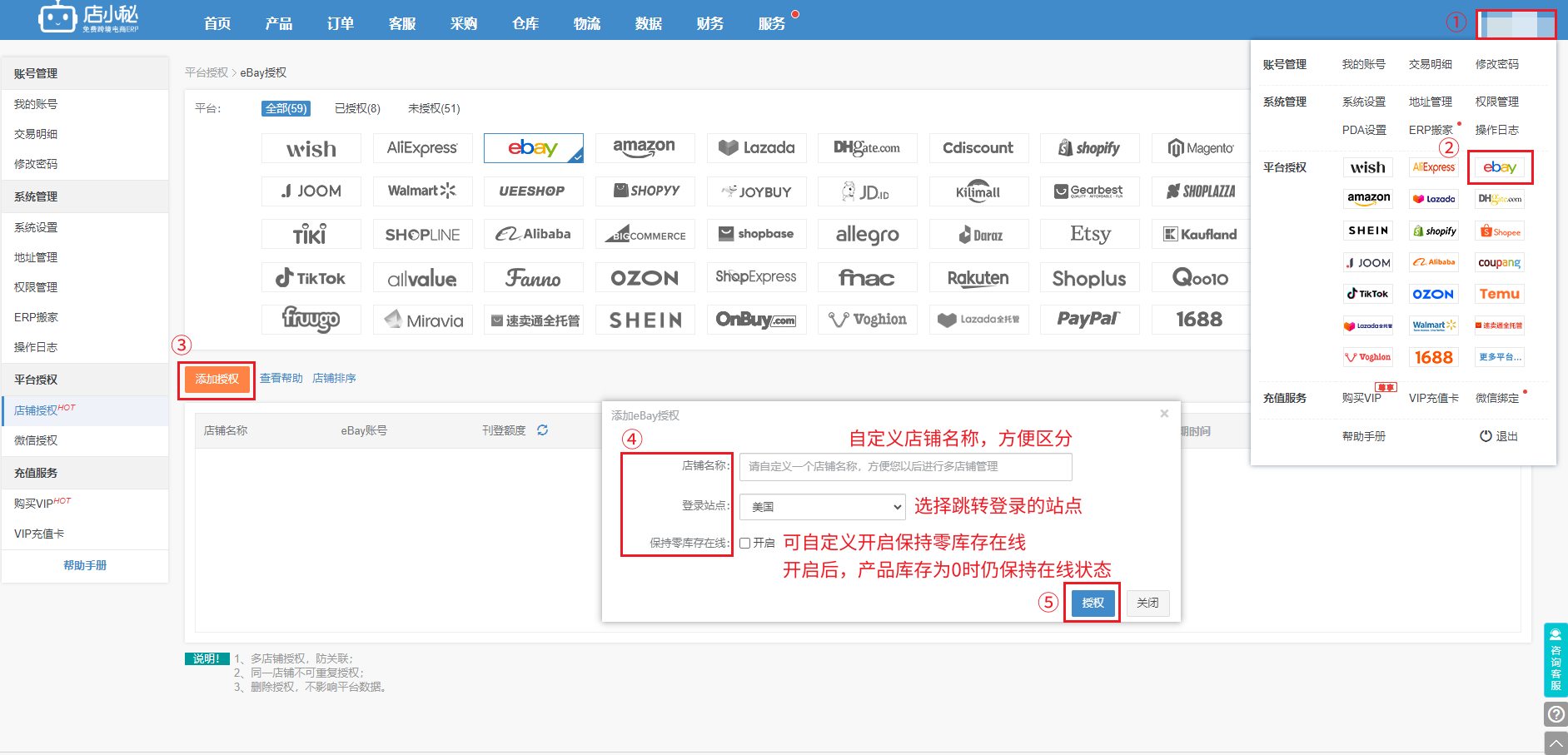The width and height of the screenshot is (1568, 755).
Task: Open VIP充值卡 in dropdown panel
Action: point(1433,398)
